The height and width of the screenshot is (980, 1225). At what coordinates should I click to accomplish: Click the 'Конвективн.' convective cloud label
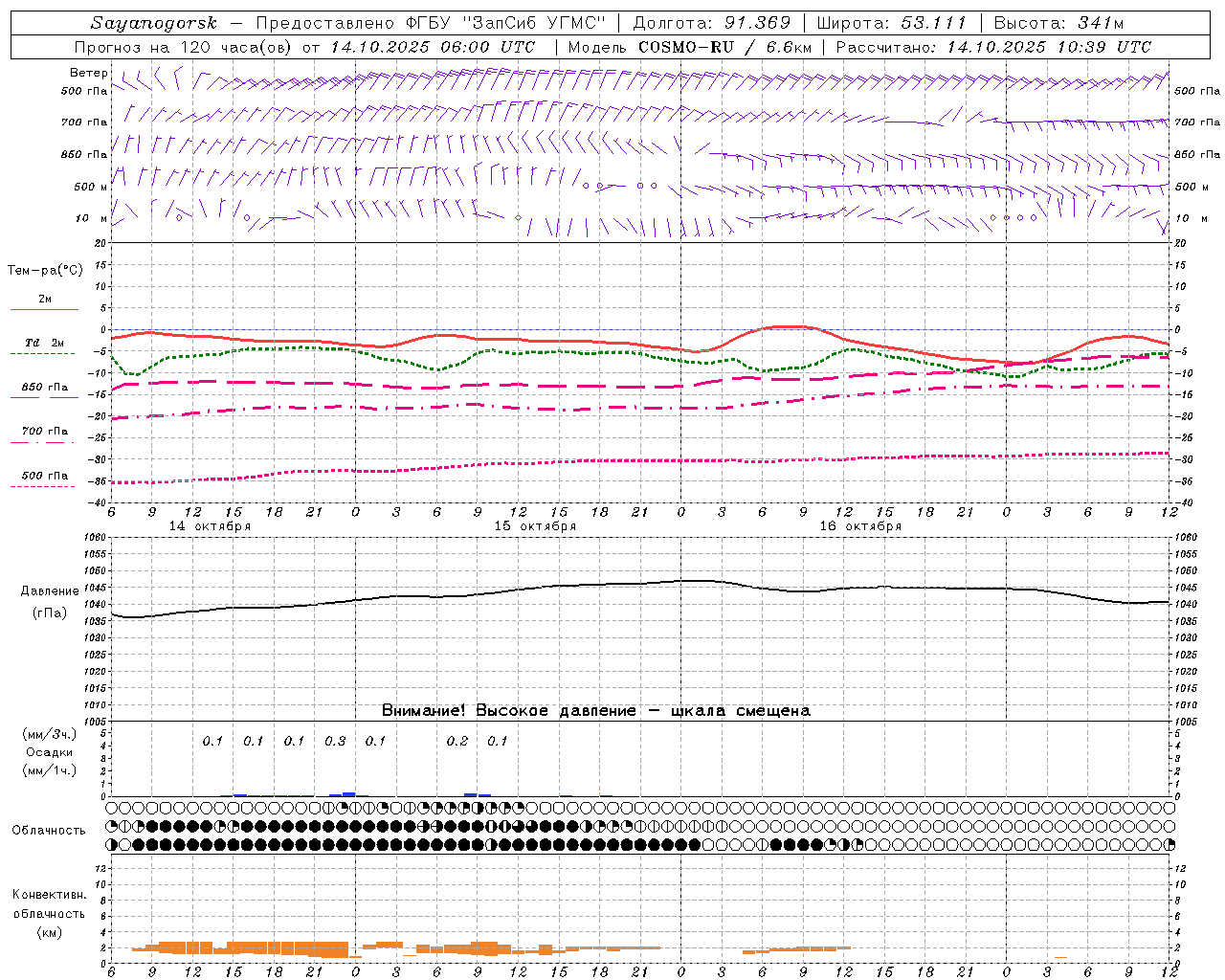tap(49, 895)
